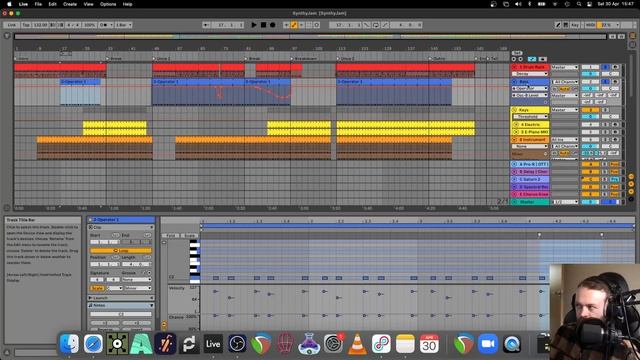Toggle Solo on 1 Drum Rack track
Screen dimensions: 640x360
[x=606, y=67]
